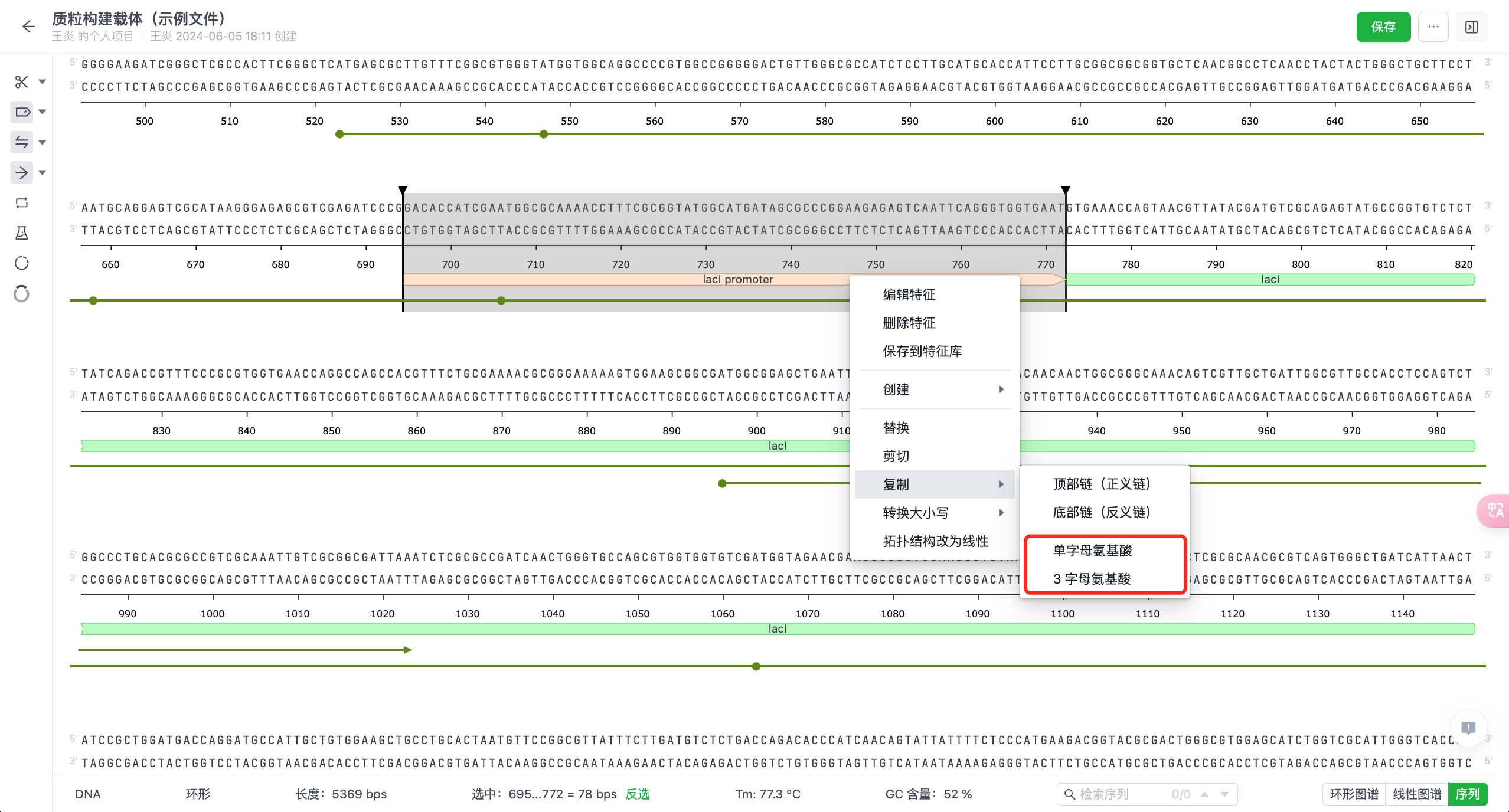
Task: Open the primer arrow tool
Action: pos(22,172)
